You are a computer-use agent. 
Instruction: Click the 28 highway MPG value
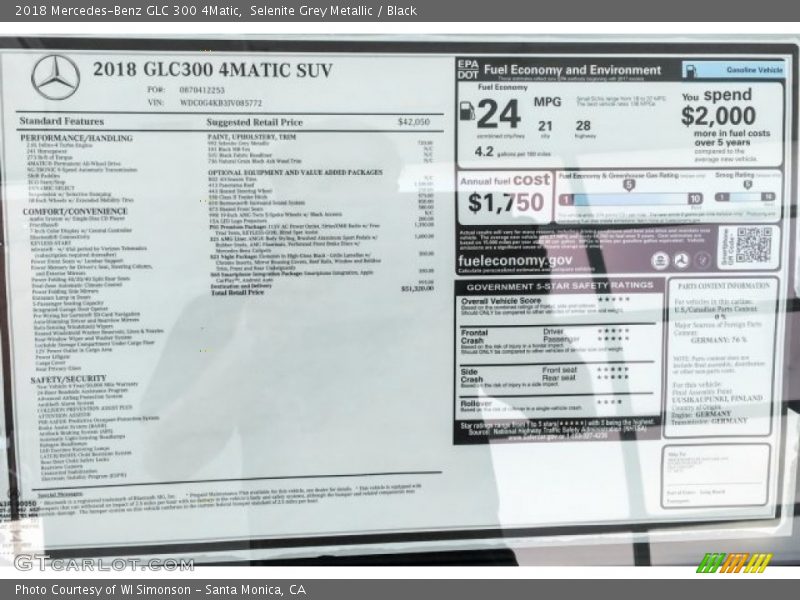click(583, 126)
